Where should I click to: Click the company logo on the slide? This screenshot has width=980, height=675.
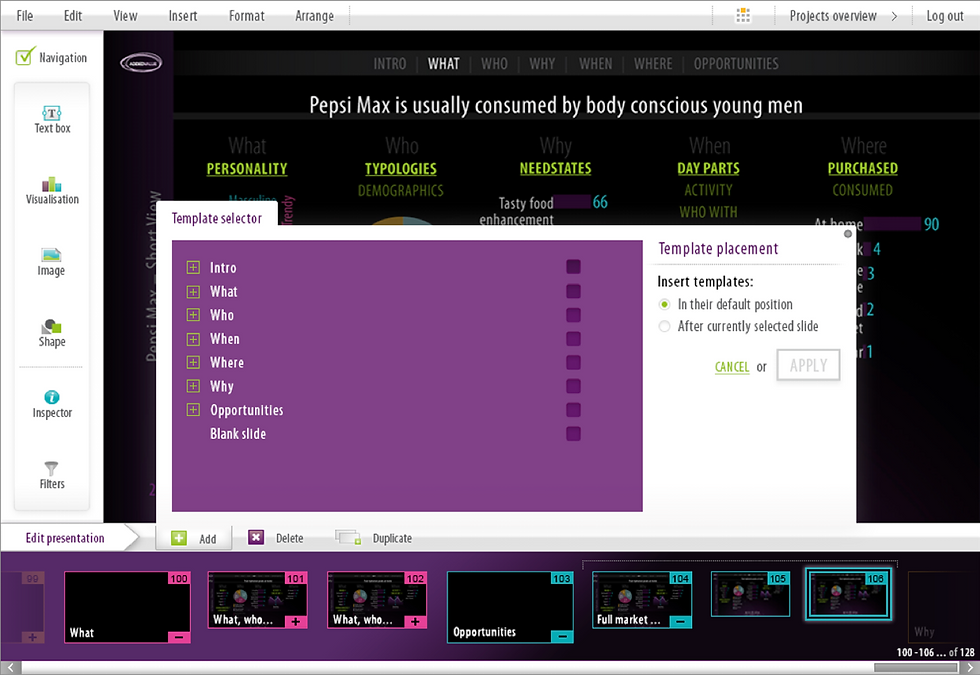tap(141, 62)
